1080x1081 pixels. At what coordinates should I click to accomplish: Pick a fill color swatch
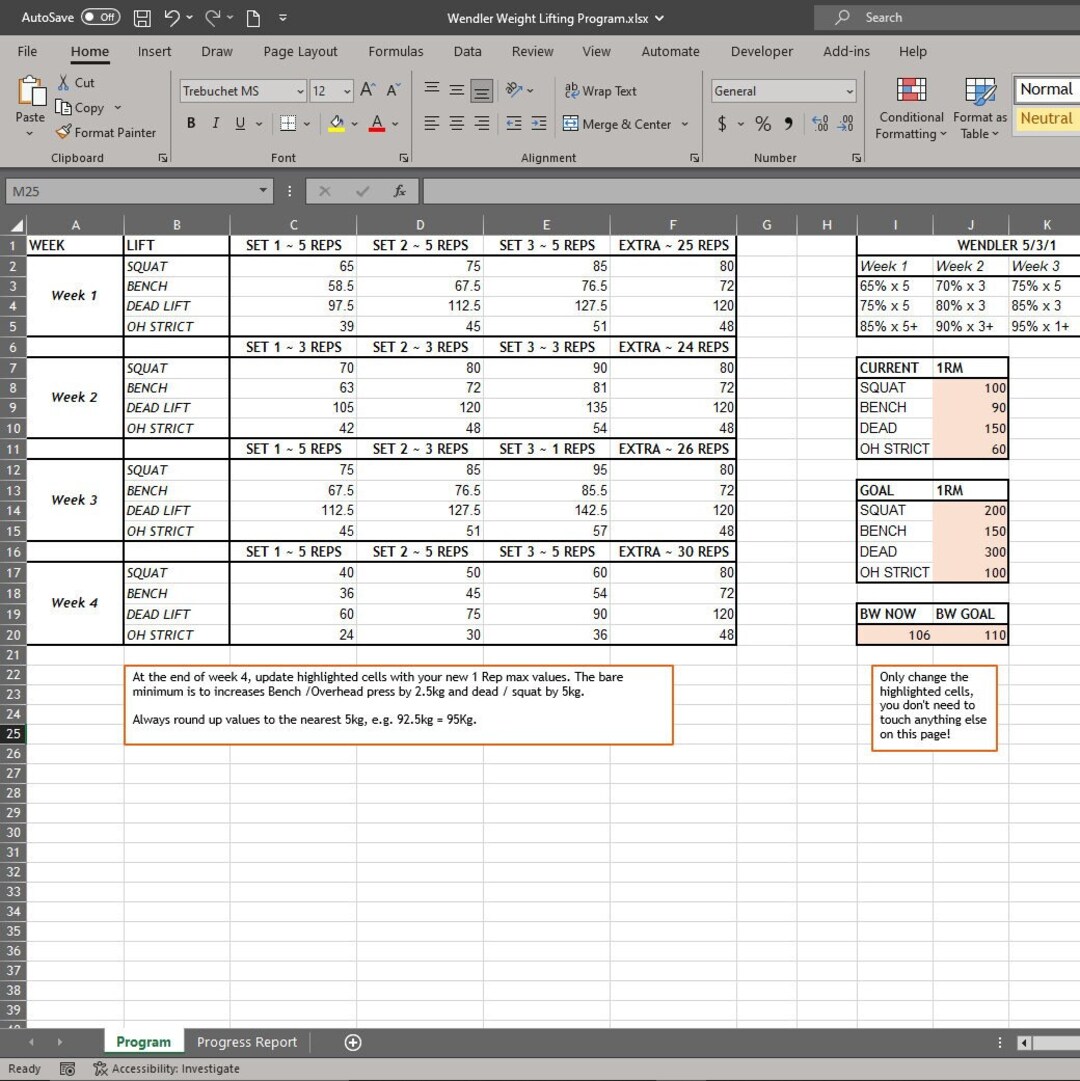point(338,124)
